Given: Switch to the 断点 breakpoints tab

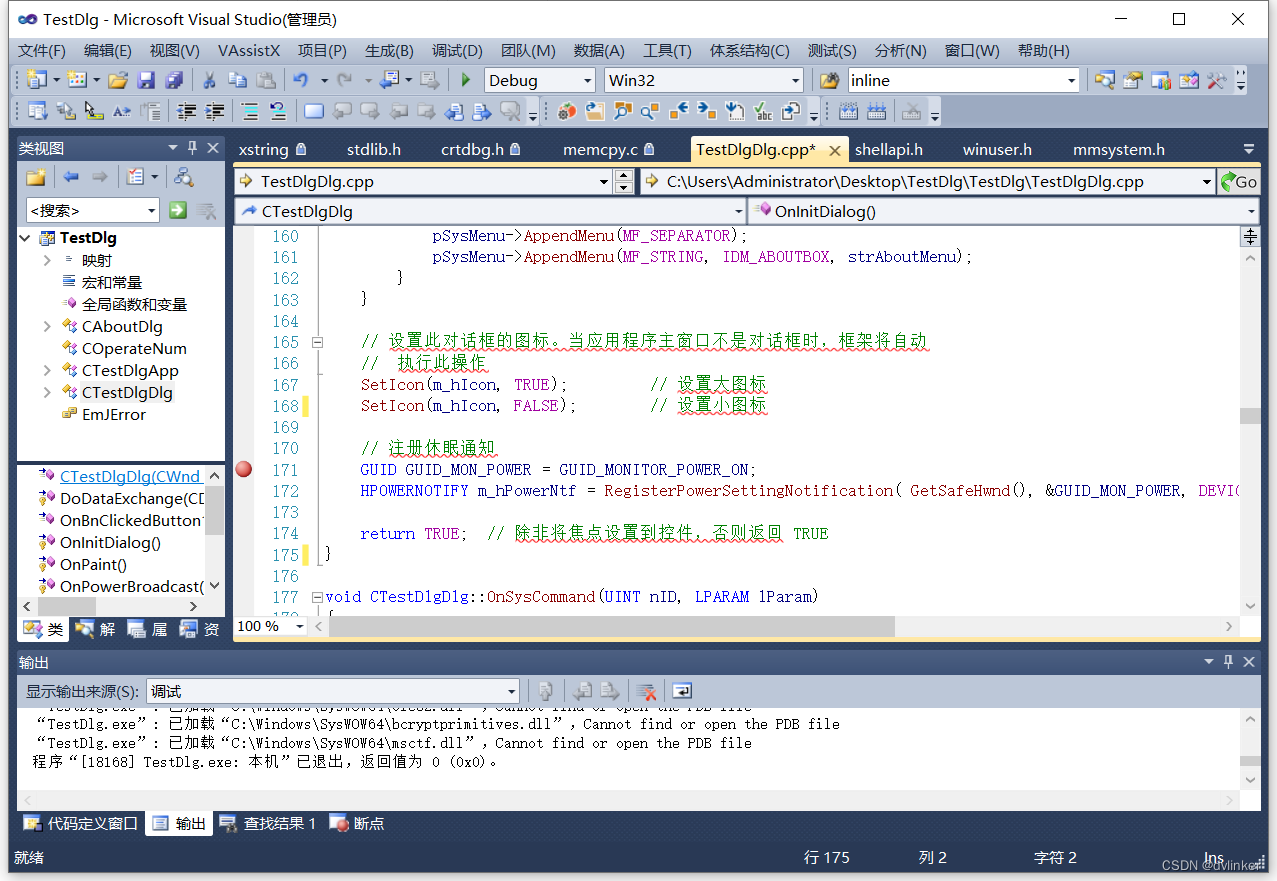Looking at the screenshot, I should pyautogui.click(x=358, y=823).
